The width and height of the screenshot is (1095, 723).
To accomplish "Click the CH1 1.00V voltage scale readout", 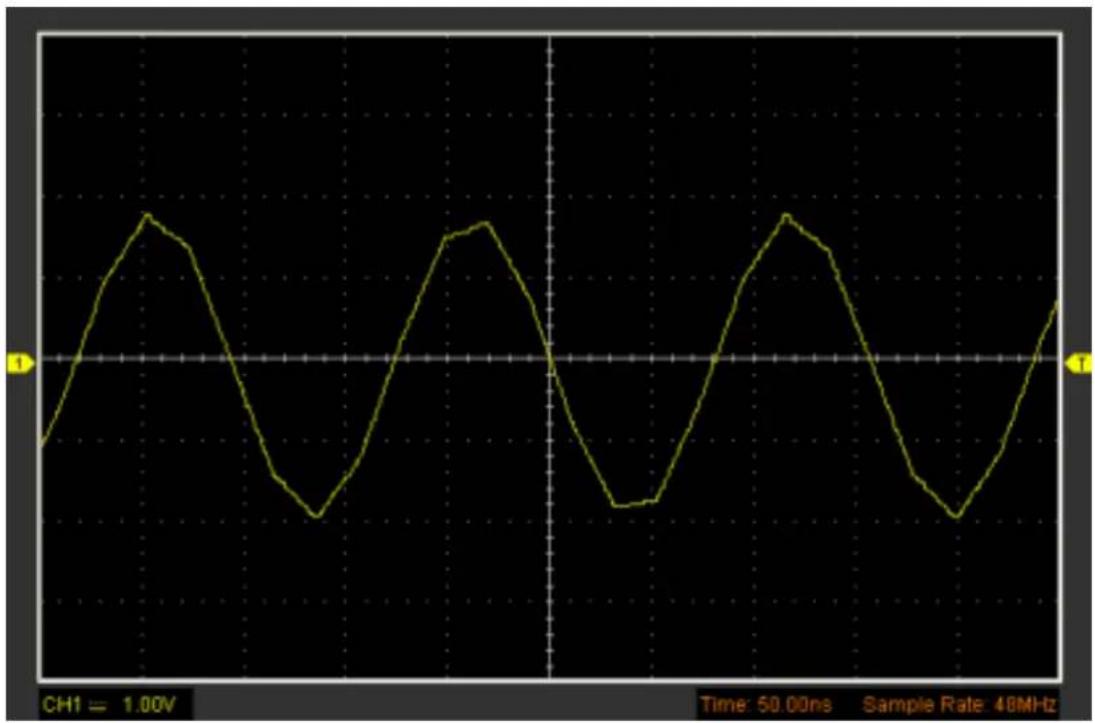I will 109,704.
